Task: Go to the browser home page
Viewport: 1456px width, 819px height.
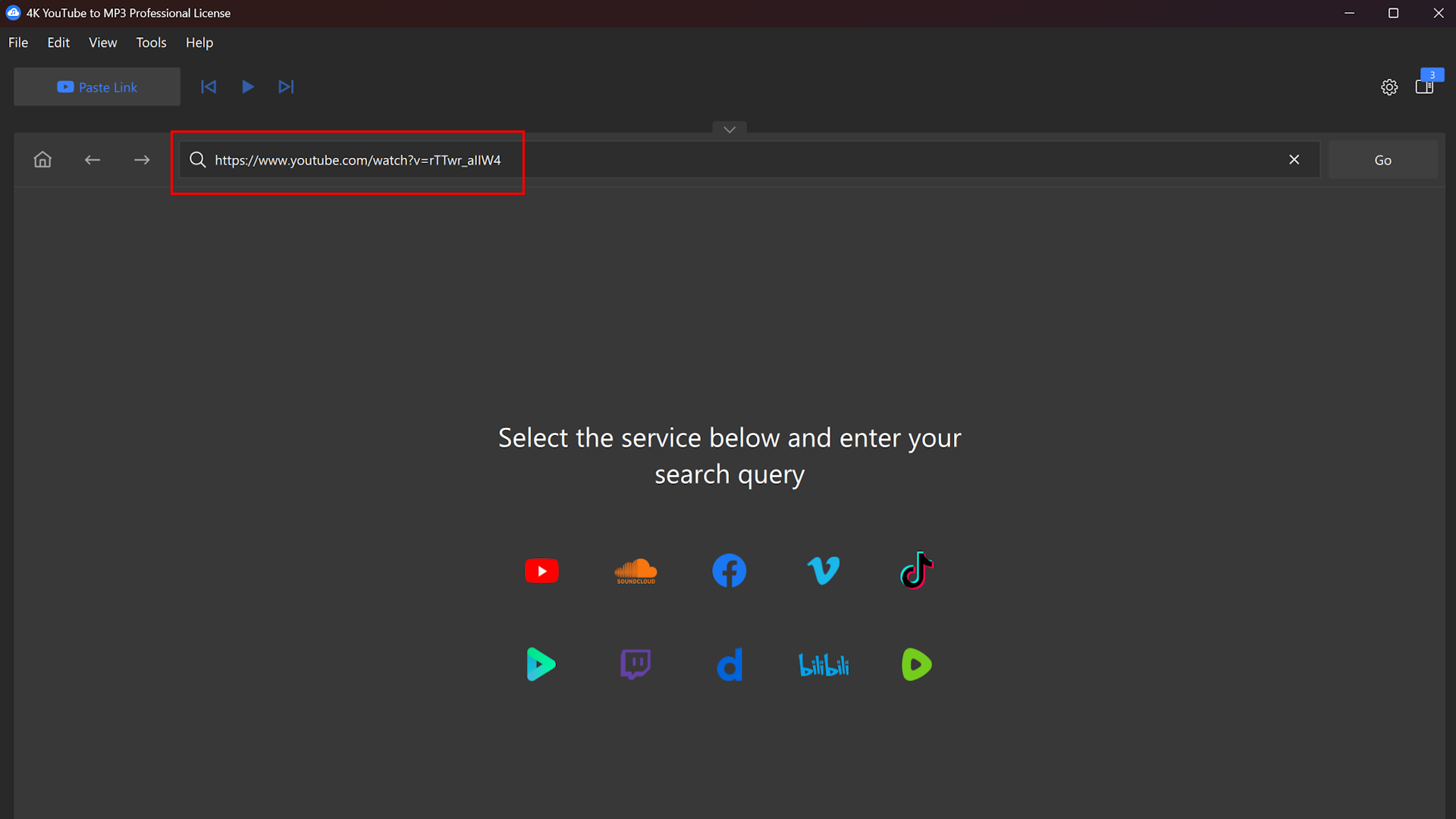Action: pos(42,160)
